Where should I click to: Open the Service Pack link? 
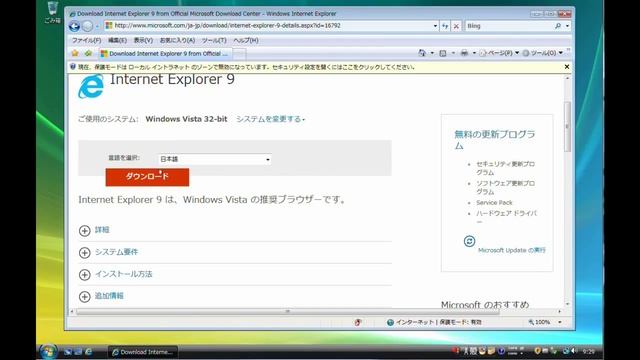pyautogui.click(x=494, y=202)
